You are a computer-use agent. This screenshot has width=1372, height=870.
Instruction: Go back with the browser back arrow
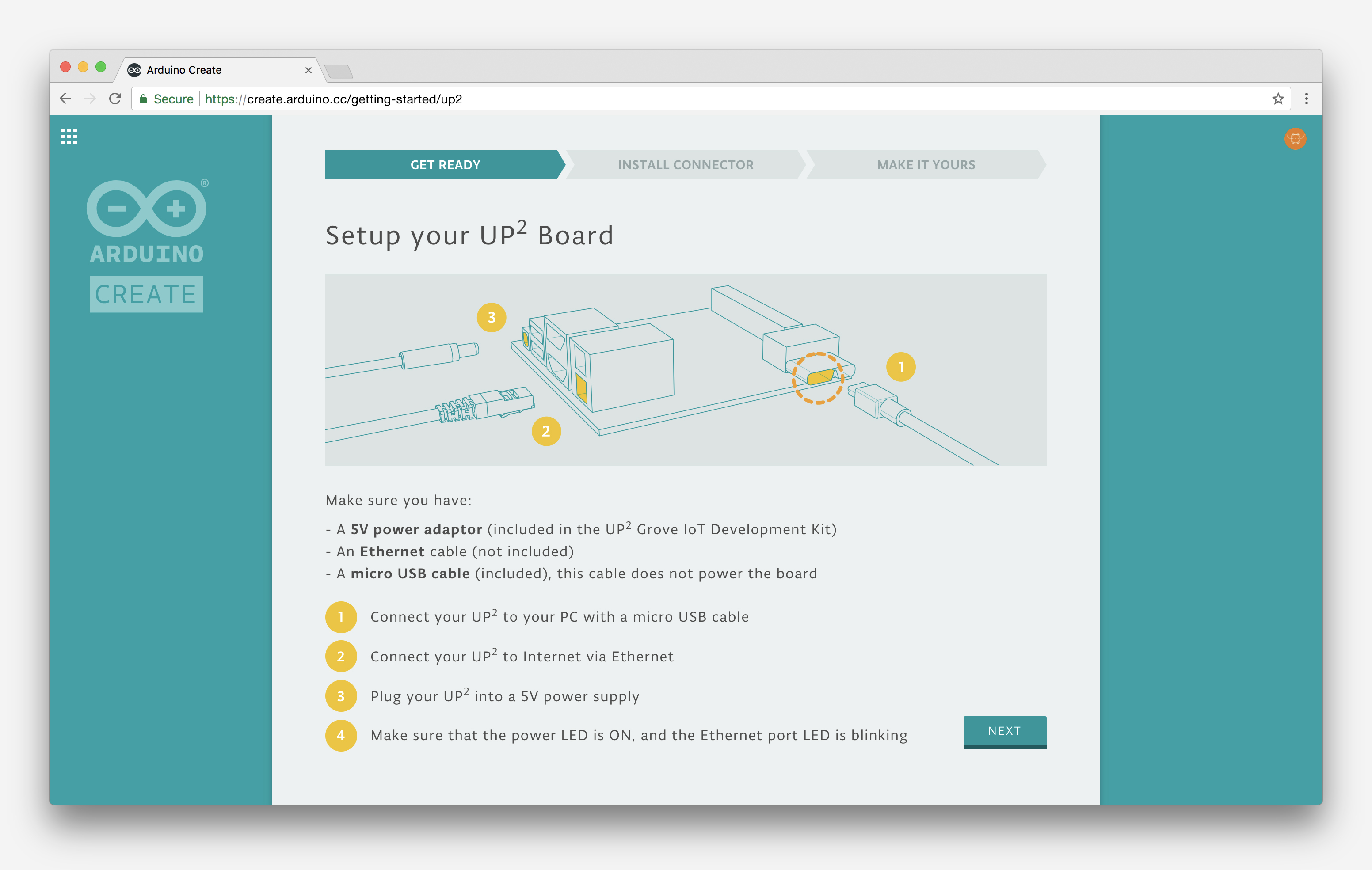coord(65,99)
